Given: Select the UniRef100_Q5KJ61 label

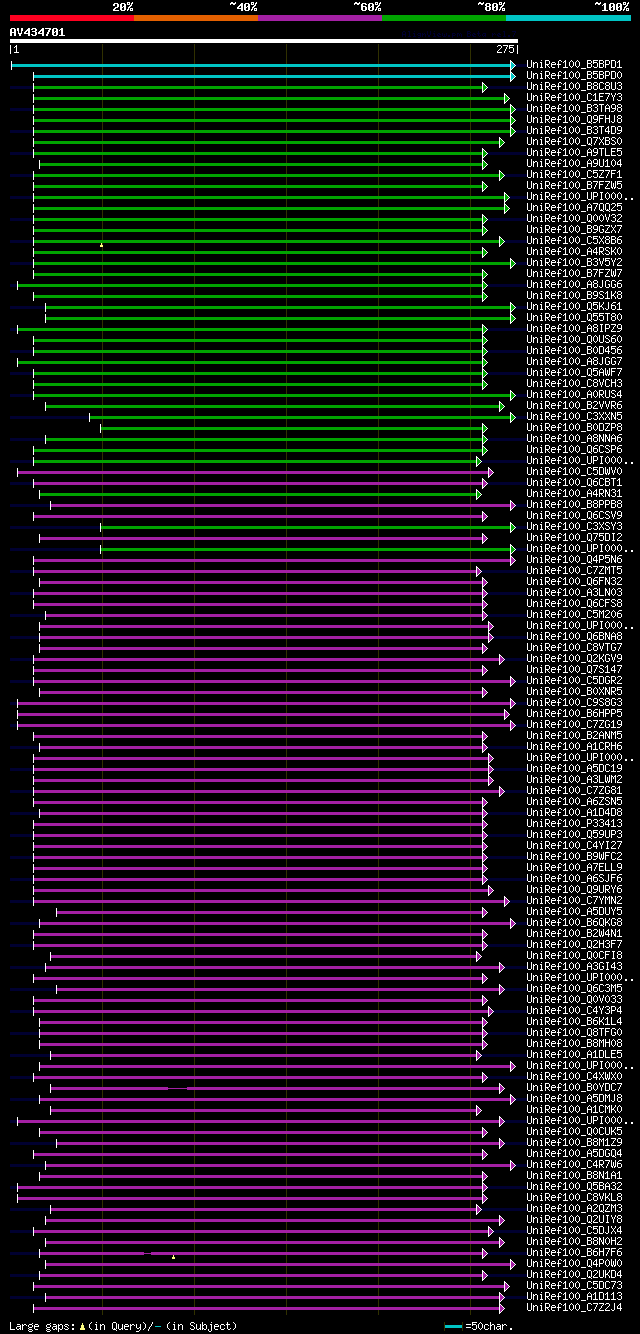Looking at the screenshot, I should [x=574, y=307].
